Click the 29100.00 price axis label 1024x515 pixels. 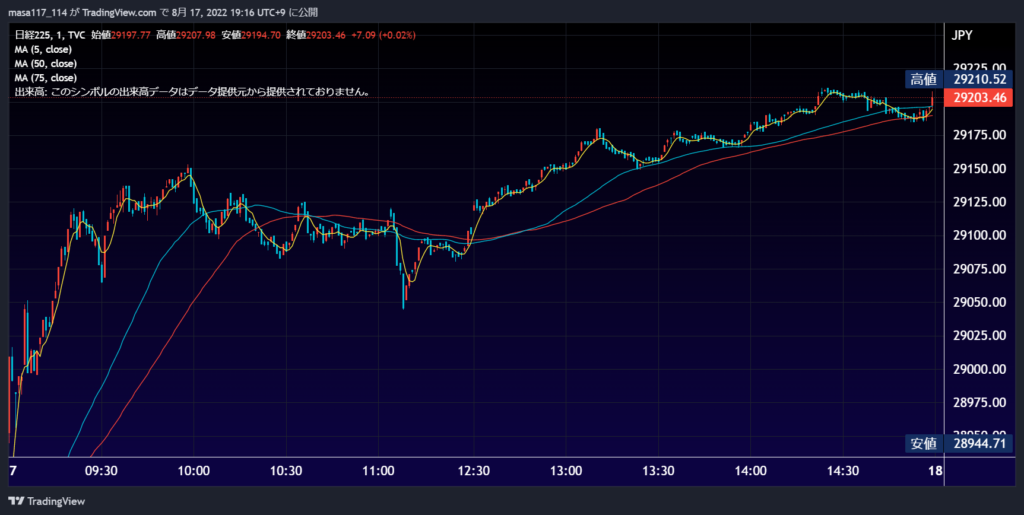click(x=980, y=235)
